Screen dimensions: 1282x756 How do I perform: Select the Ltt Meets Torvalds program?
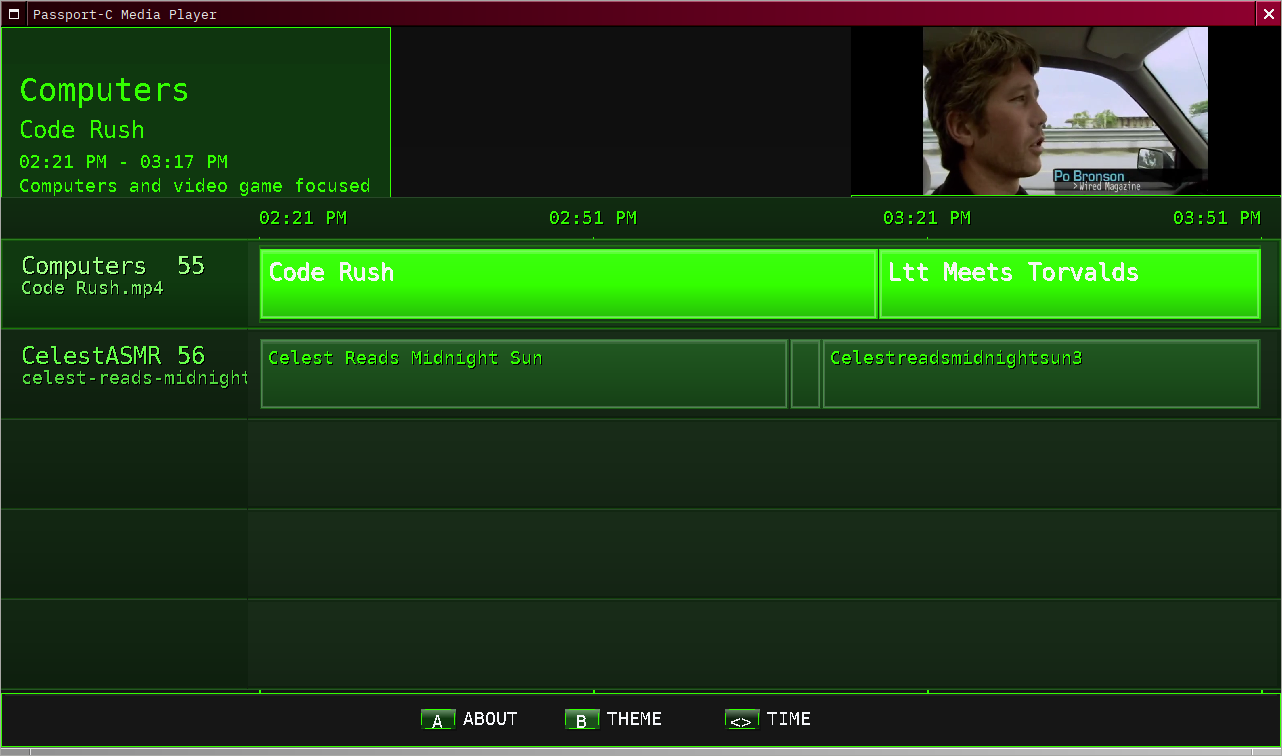[x=1069, y=284]
